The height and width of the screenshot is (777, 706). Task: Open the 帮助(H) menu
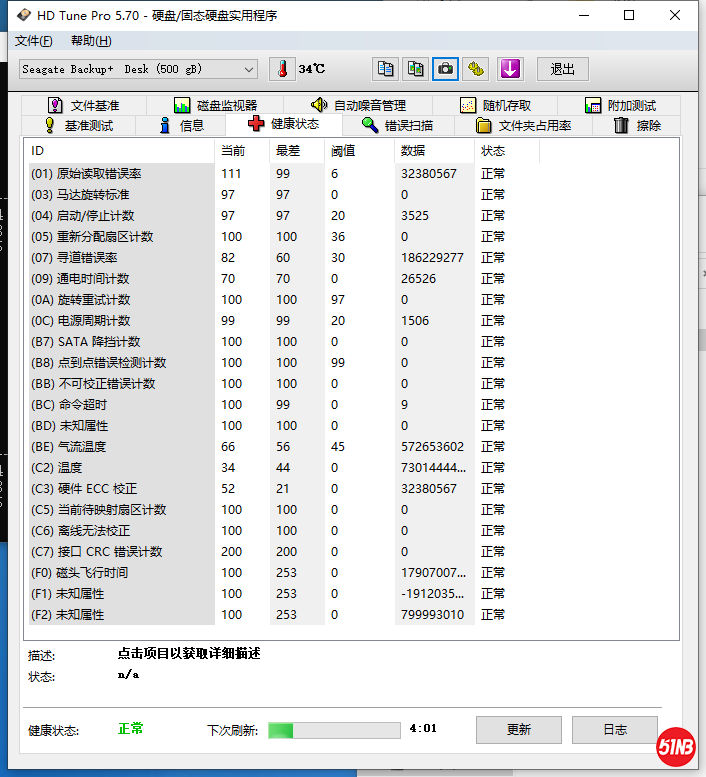click(91, 41)
